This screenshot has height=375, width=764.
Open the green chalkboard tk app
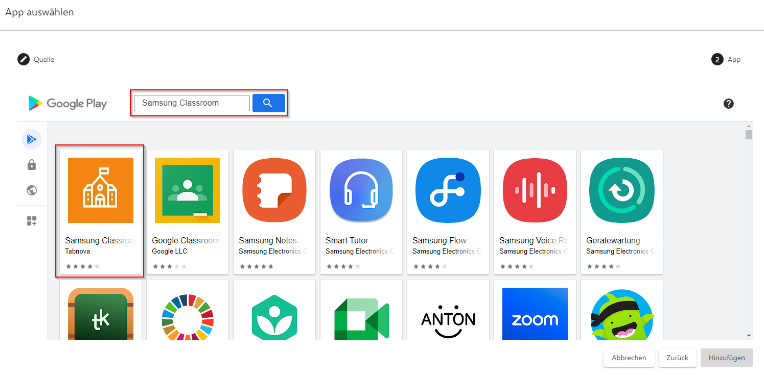click(100, 314)
